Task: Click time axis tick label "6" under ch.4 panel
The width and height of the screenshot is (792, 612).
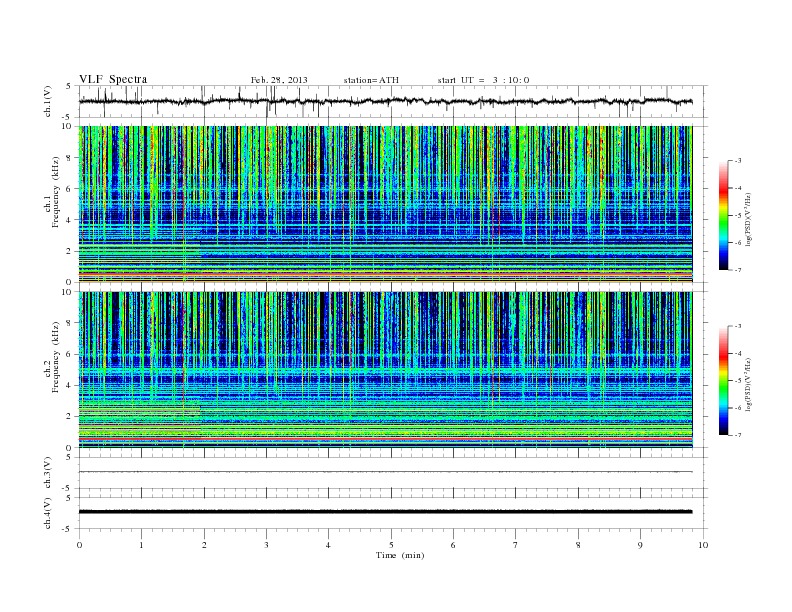Action: pyautogui.click(x=453, y=545)
